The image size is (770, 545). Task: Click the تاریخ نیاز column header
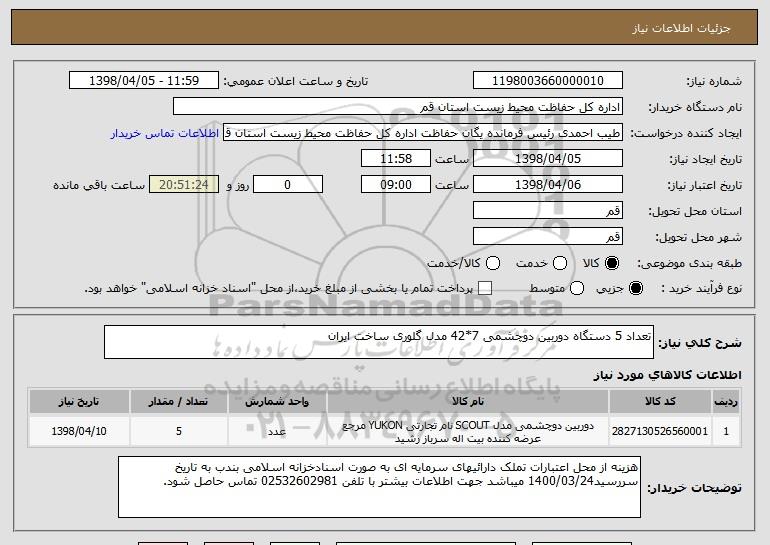click(x=79, y=402)
